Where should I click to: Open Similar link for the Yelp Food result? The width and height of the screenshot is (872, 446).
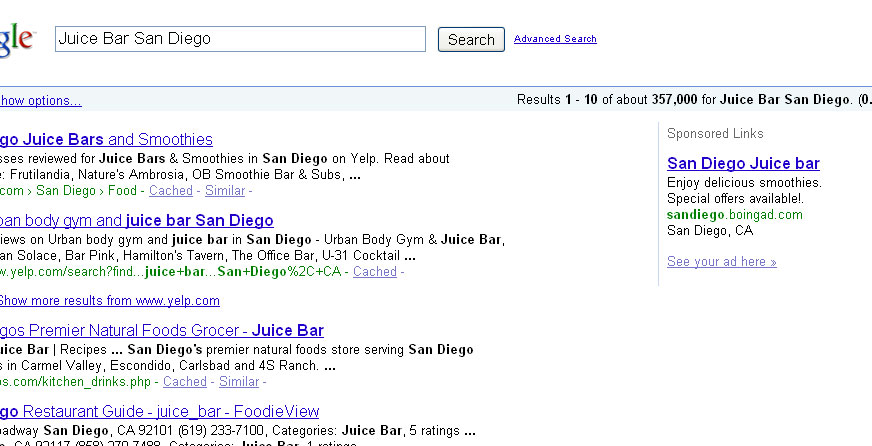coord(225,191)
